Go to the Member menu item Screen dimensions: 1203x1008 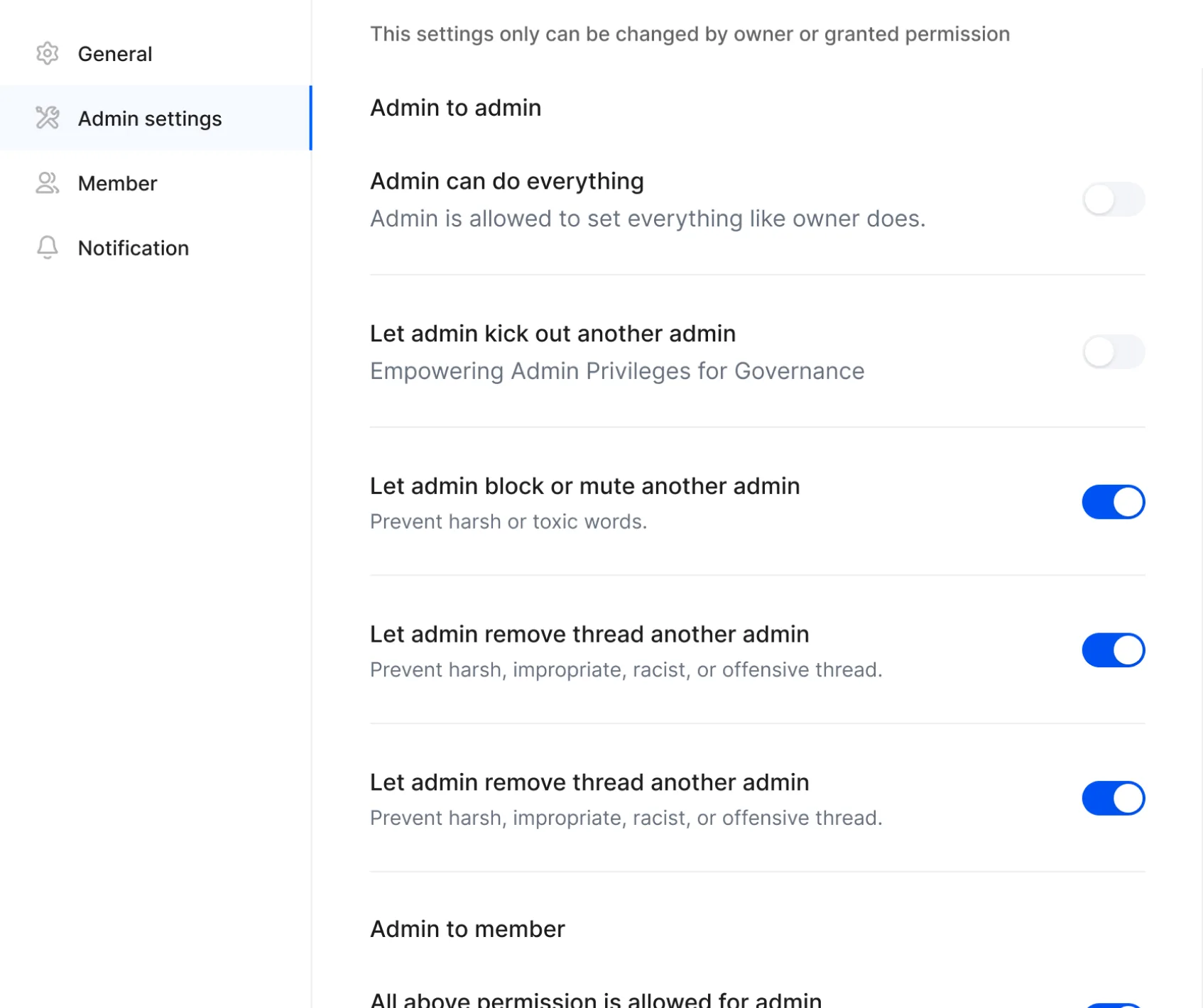click(x=117, y=184)
